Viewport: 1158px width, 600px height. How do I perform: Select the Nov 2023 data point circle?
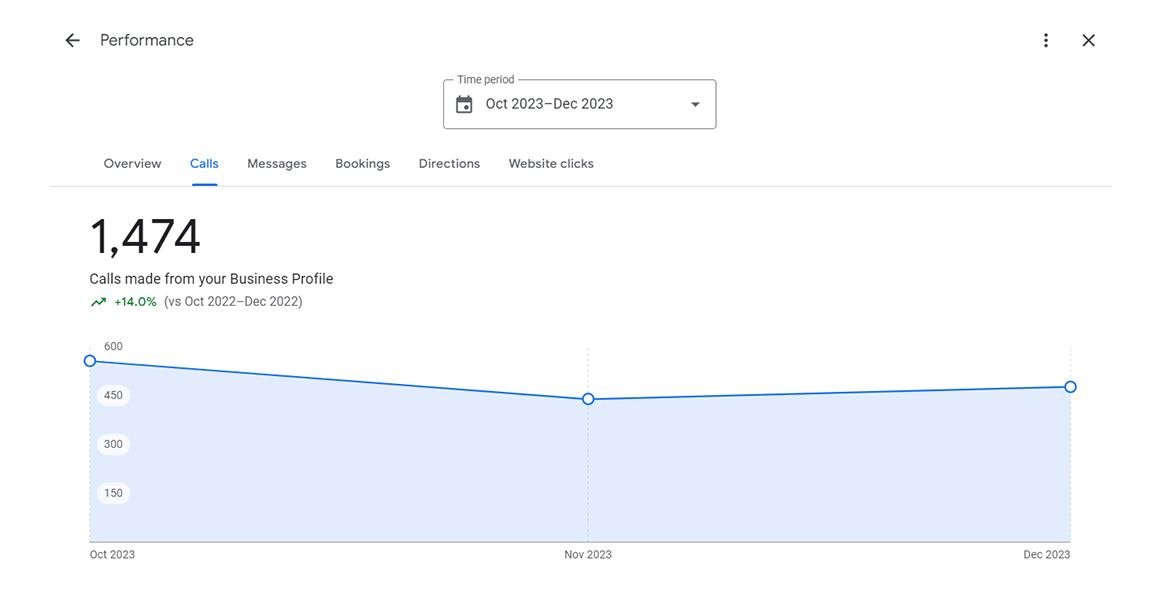point(588,399)
